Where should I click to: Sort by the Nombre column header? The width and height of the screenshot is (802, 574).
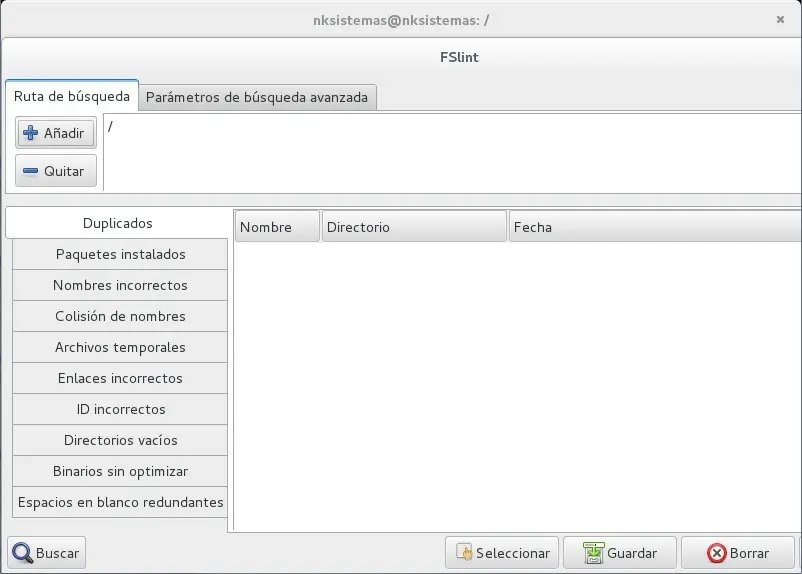(278, 227)
